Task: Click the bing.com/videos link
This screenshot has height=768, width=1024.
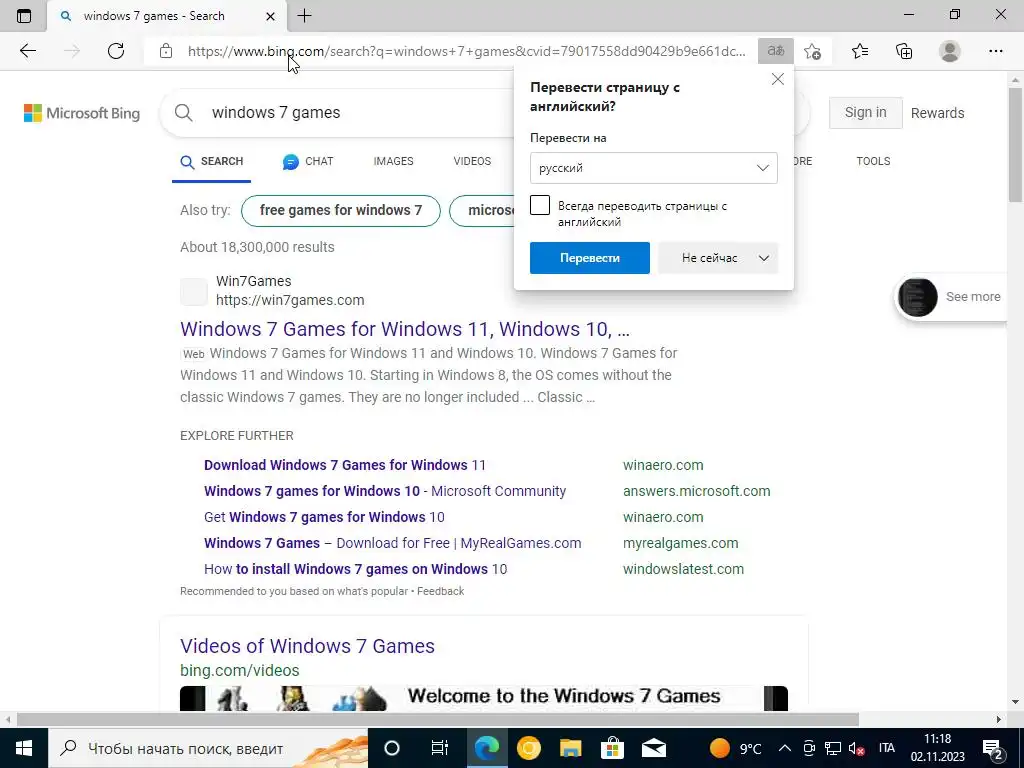Action: [240, 671]
